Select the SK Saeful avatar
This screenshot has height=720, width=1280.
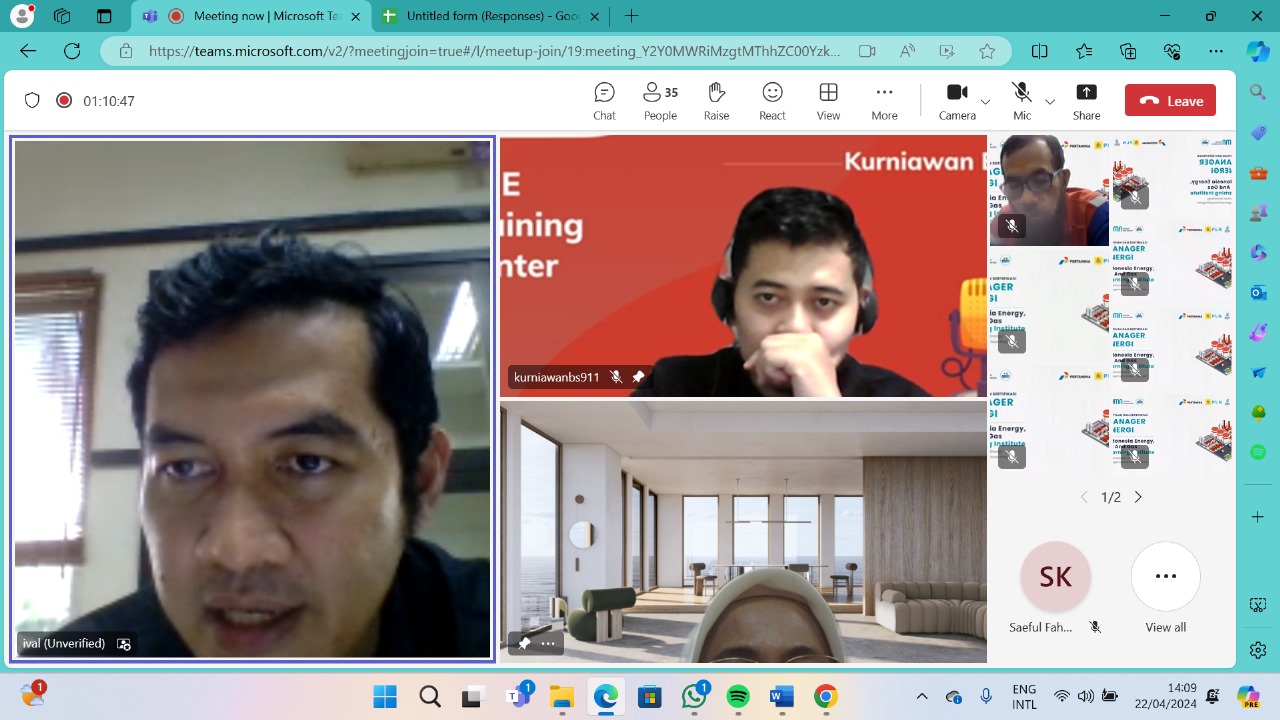(x=1055, y=576)
